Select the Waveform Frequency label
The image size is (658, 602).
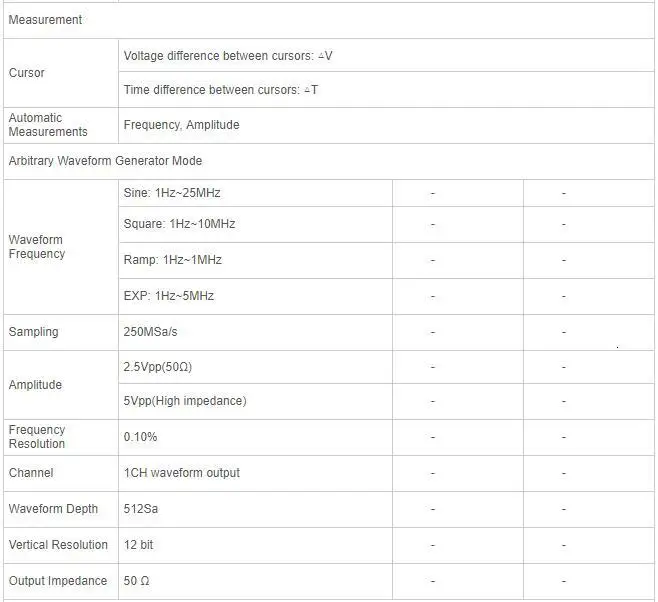click(37, 247)
